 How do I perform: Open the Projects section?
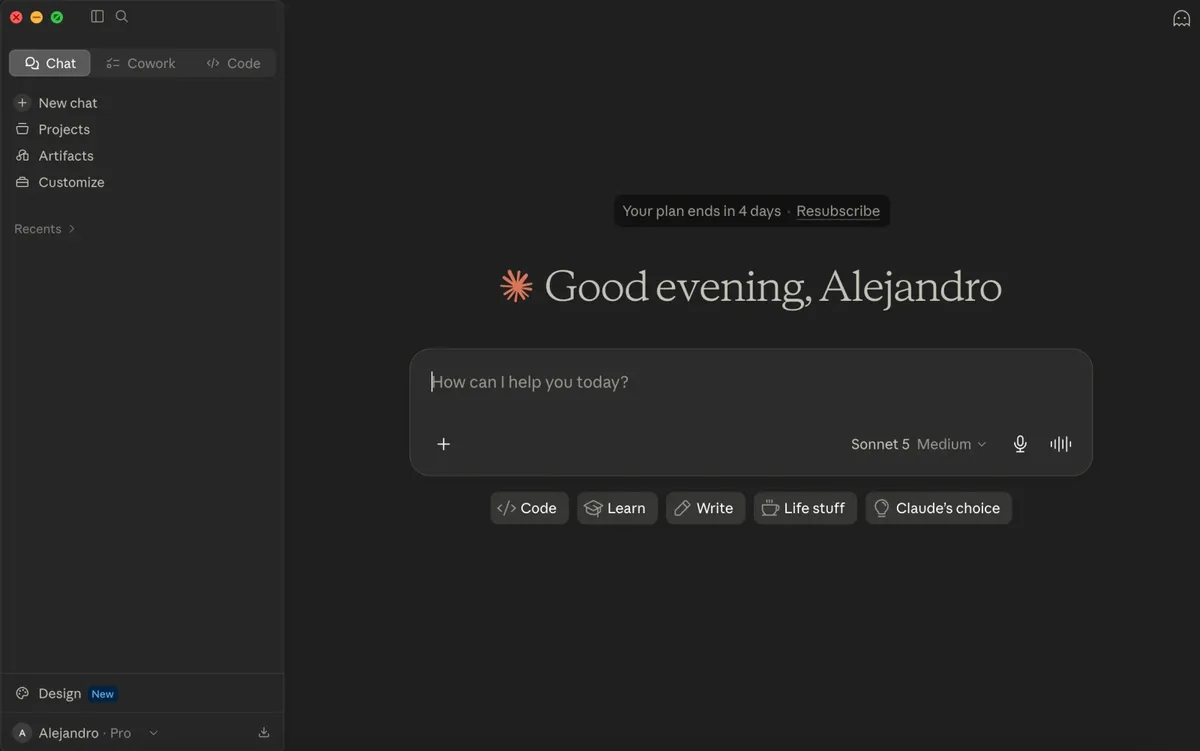click(x=142, y=129)
